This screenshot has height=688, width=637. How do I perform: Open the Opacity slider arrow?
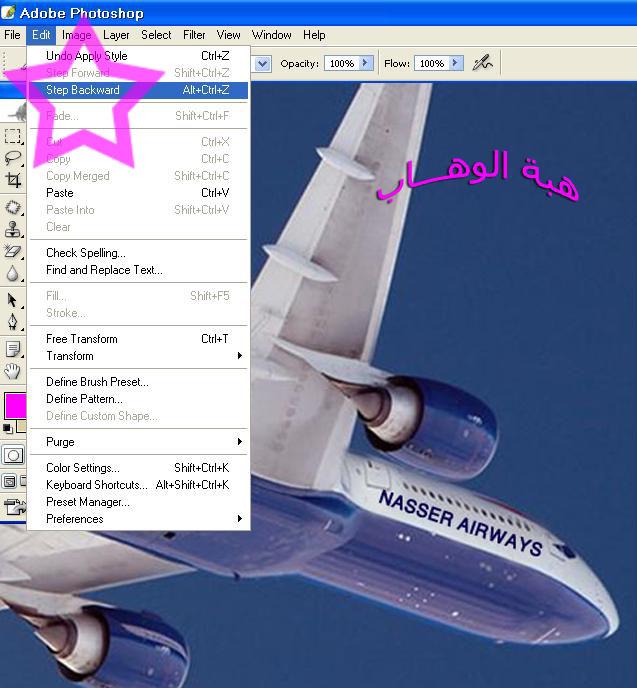point(365,63)
